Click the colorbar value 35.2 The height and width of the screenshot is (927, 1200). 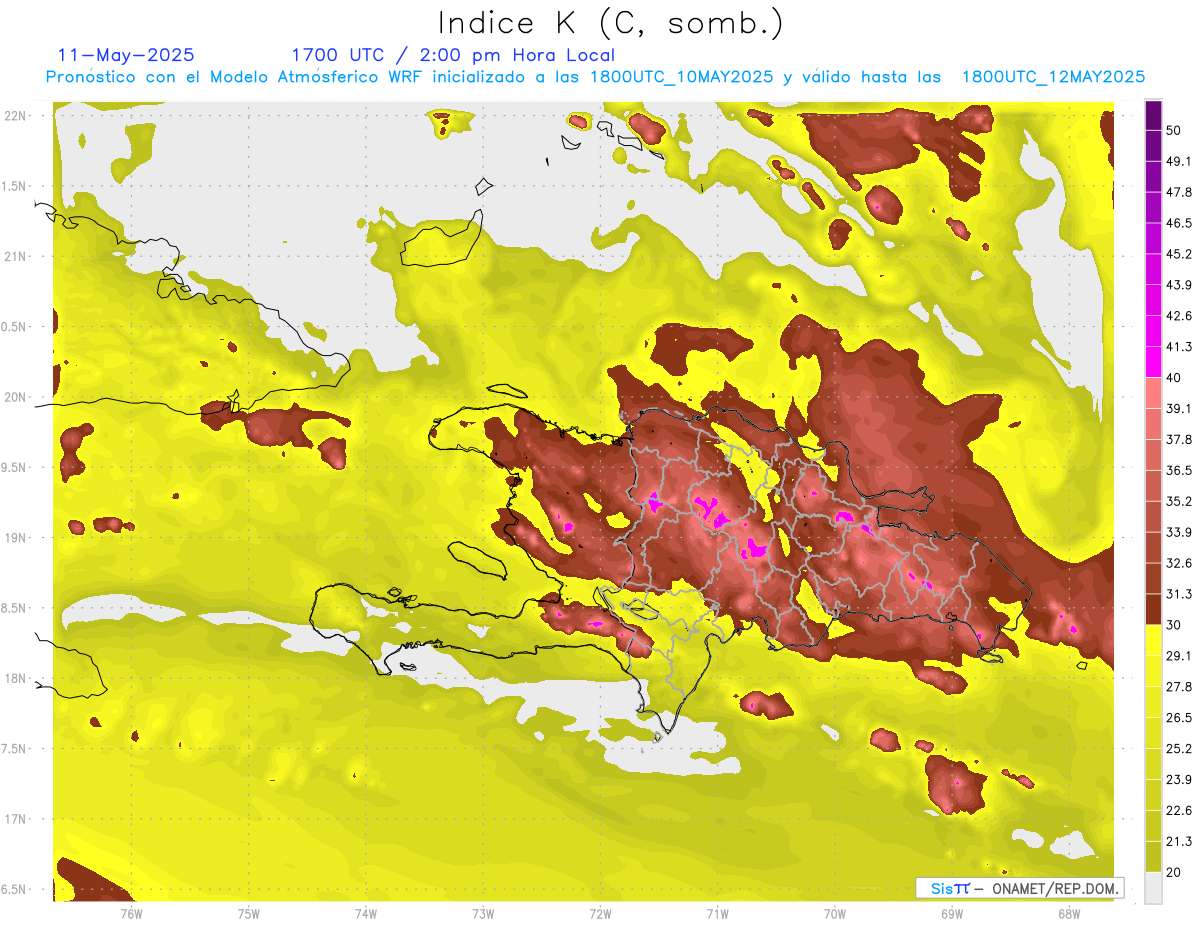click(1179, 501)
